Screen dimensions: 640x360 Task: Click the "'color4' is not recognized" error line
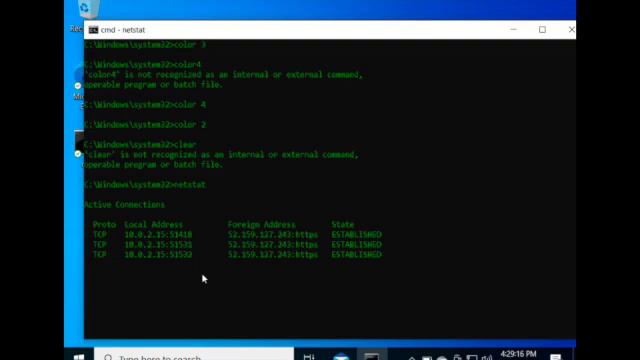pyautogui.click(x=223, y=75)
